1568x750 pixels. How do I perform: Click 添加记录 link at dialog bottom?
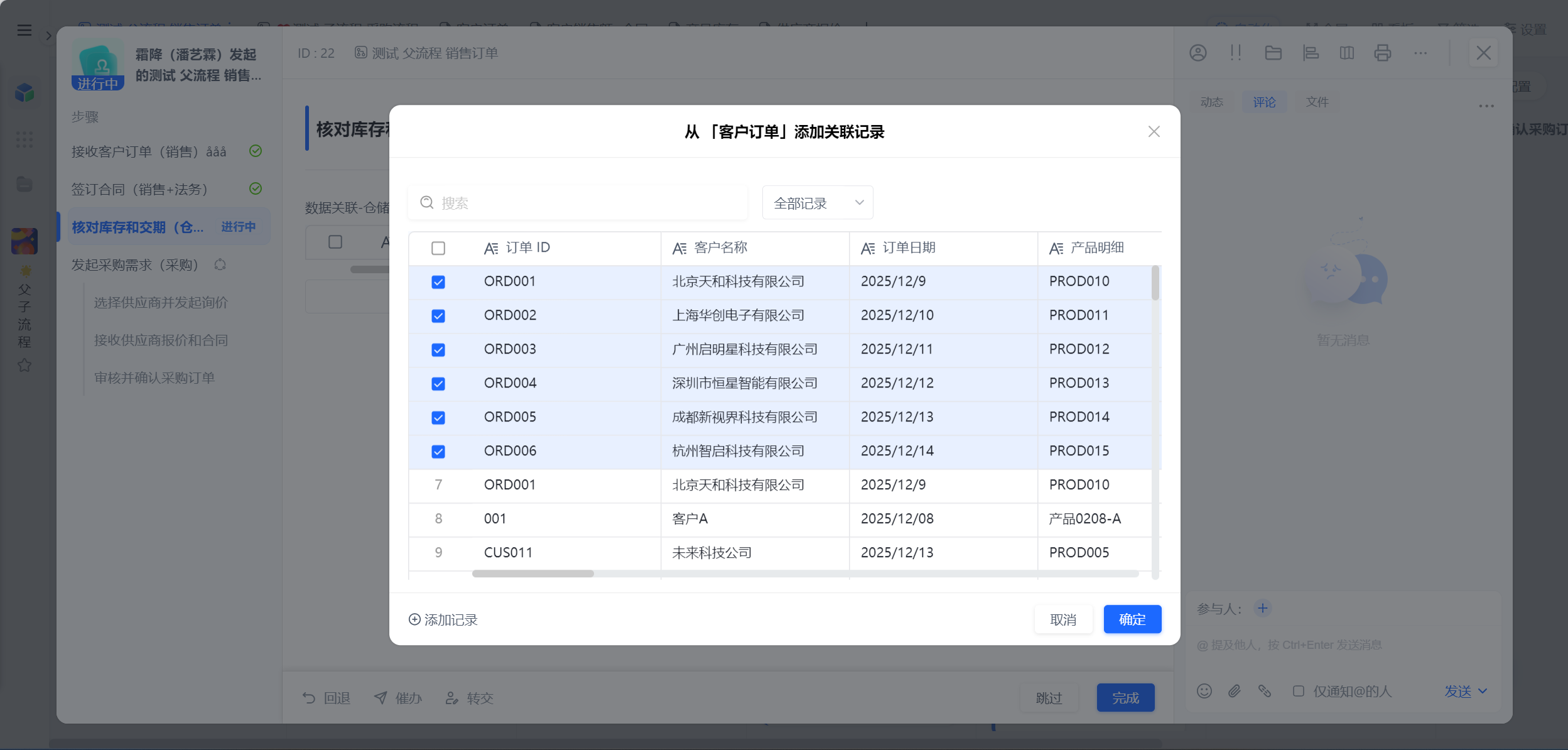point(443,620)
